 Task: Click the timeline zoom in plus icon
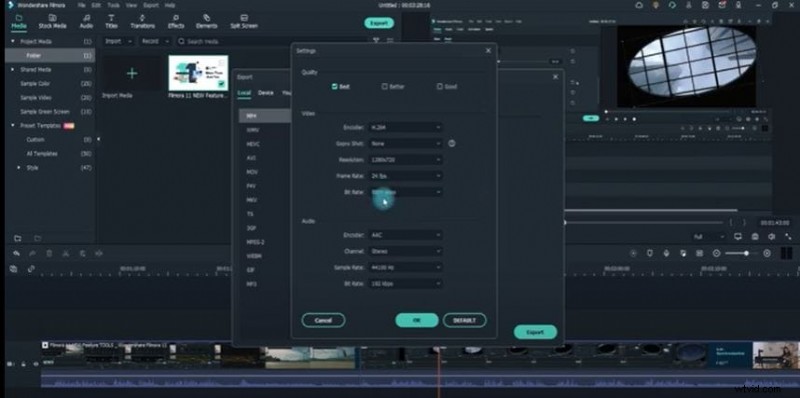tap(767, 253)
